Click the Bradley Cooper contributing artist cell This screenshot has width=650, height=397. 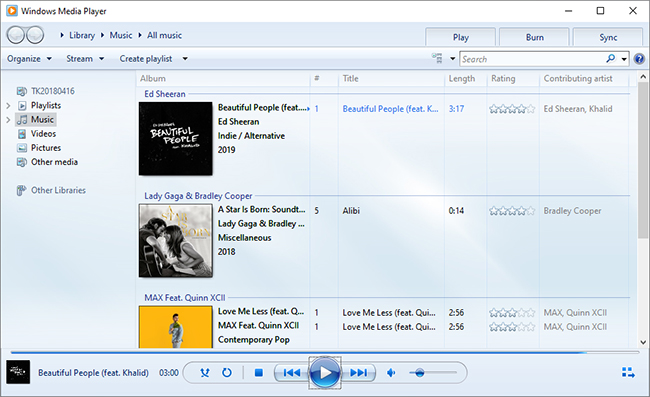[x=572, y=211]
